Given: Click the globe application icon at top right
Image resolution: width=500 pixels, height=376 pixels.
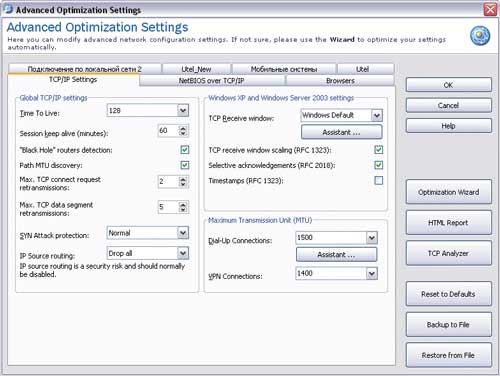Looking at the screenshot, I should (480, 36).
